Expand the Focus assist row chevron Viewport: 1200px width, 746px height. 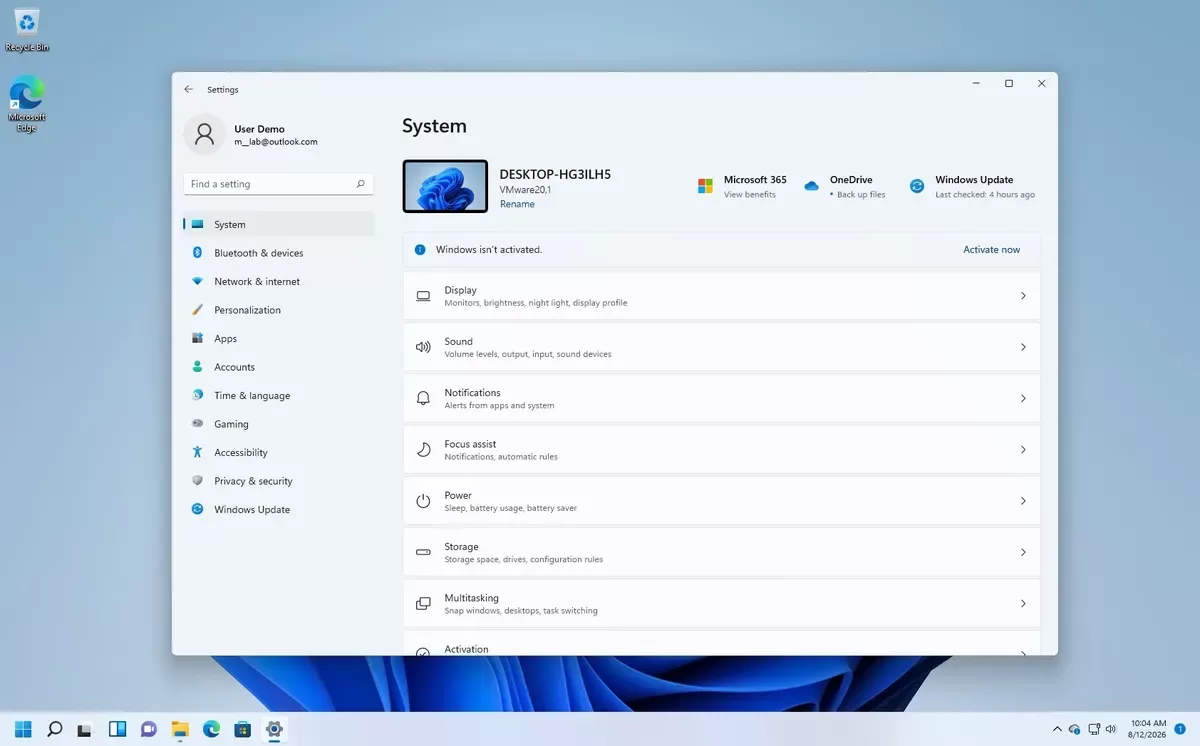[1023, 450]
